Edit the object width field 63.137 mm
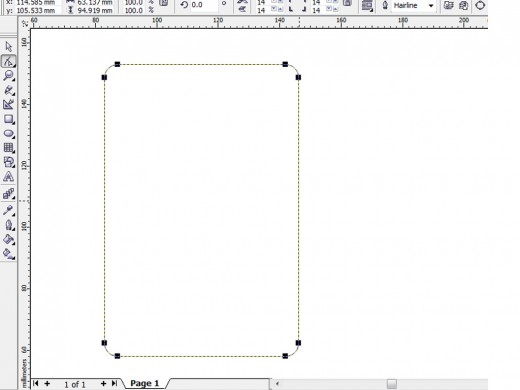Screen dimensions: 520x390 [x=95, y=3]
